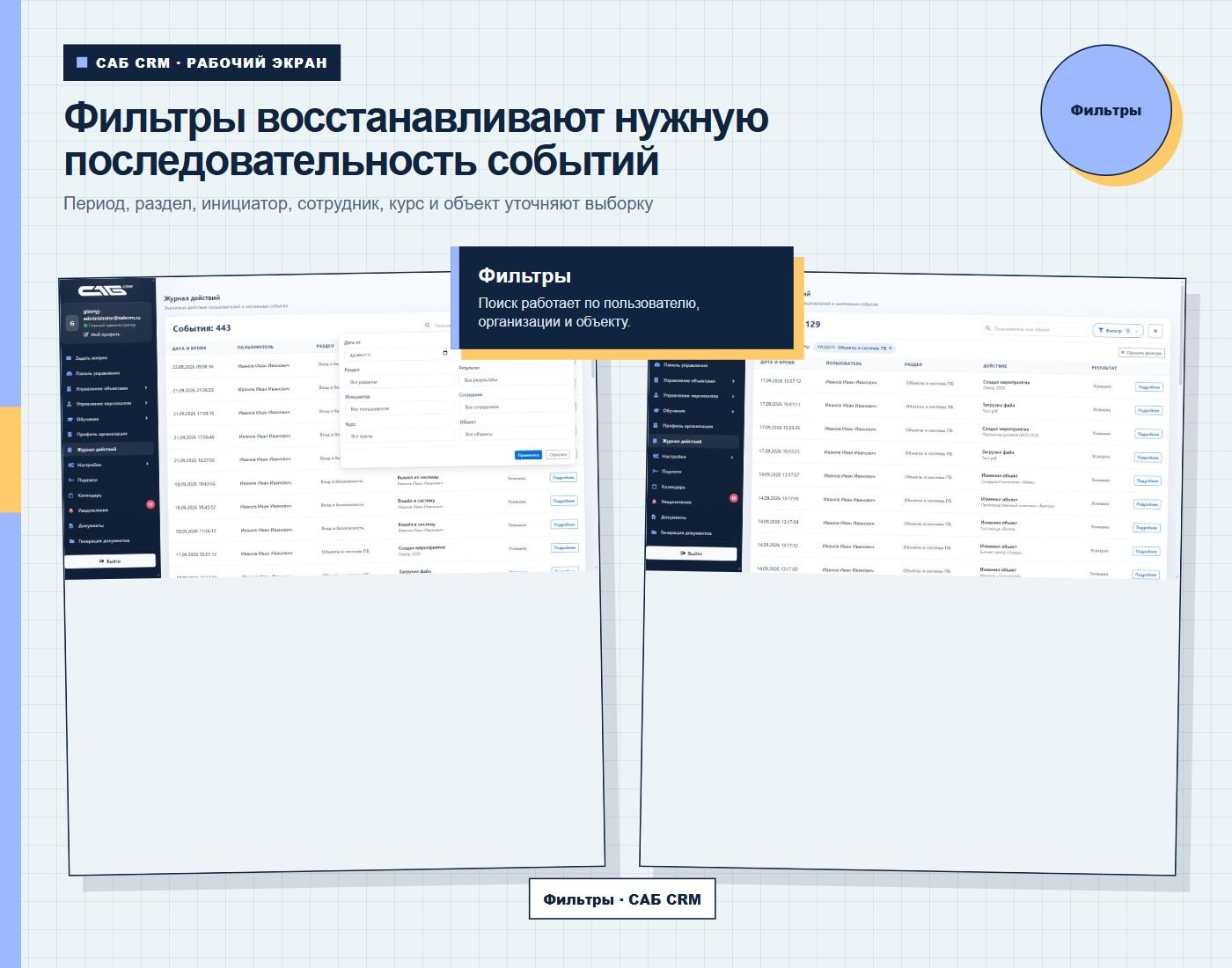Select Профиль организации icon in right screenshot
This screenshot has width=1232, height=968.
[x=656, y=426]
